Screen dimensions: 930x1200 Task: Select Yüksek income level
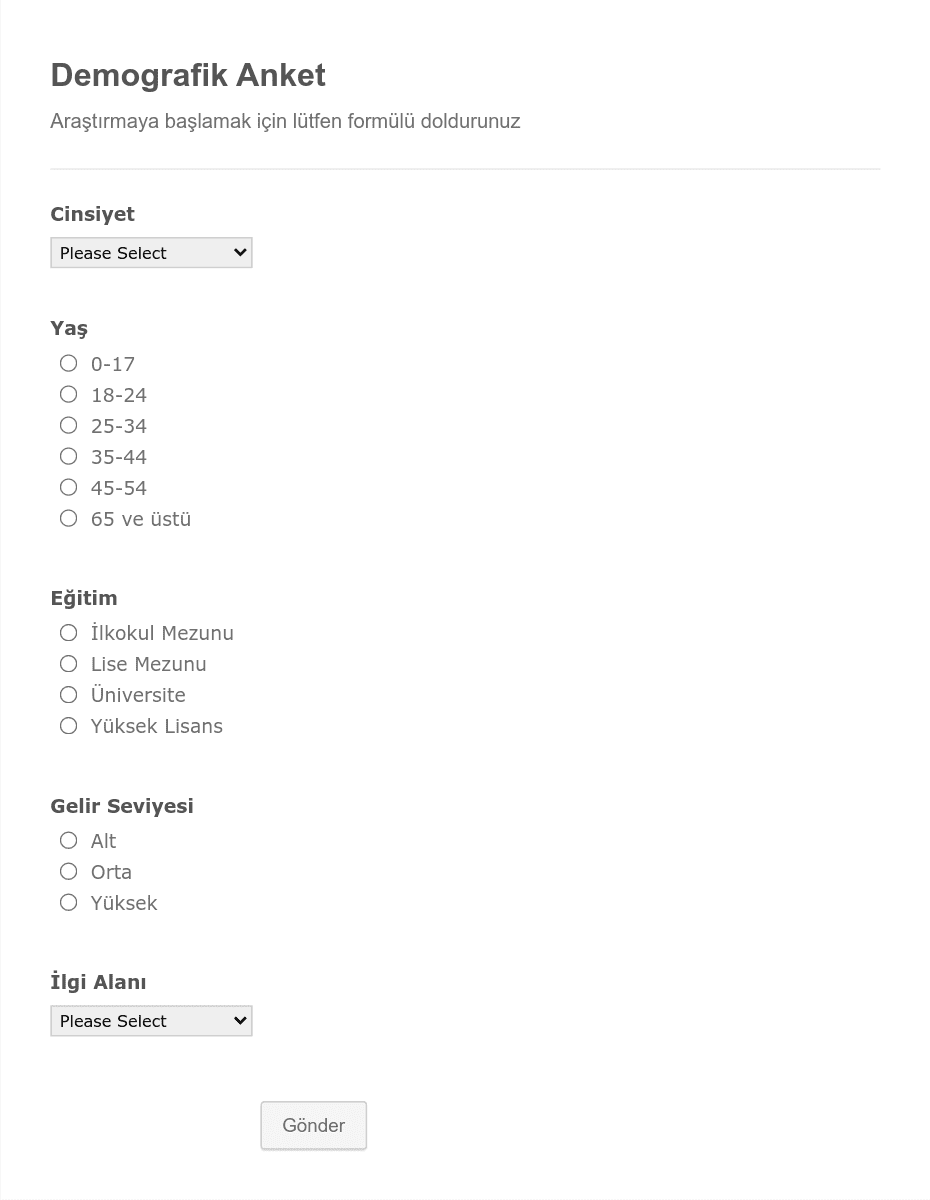pos(68,902)
